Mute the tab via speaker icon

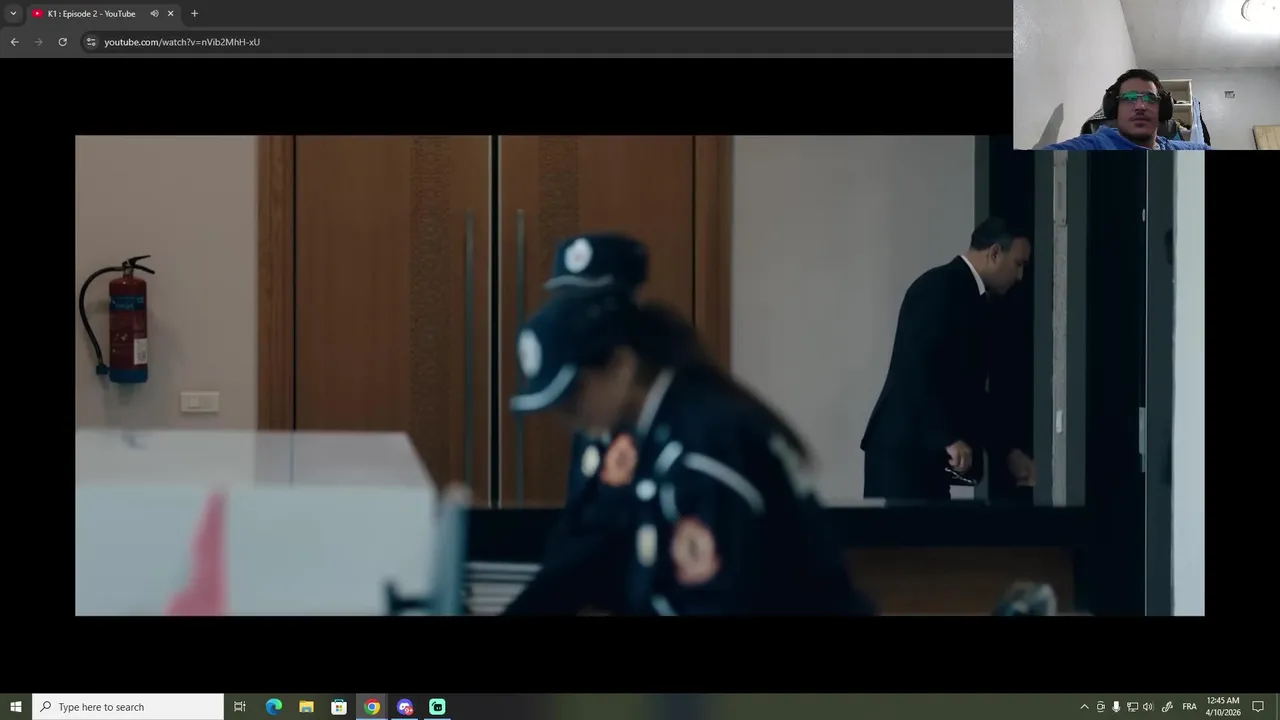click(x=154, y=13)
